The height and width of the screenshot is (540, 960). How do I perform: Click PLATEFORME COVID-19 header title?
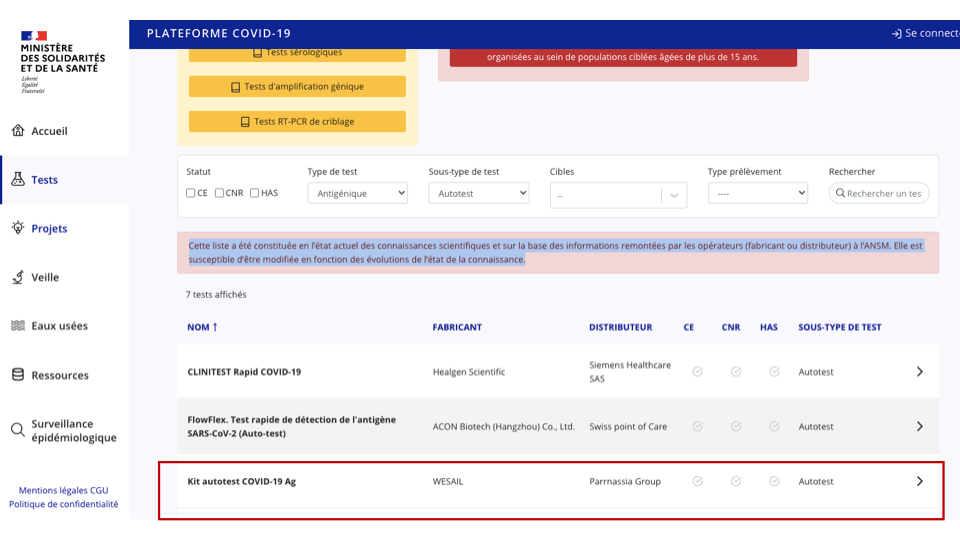[x=219, y=34]
